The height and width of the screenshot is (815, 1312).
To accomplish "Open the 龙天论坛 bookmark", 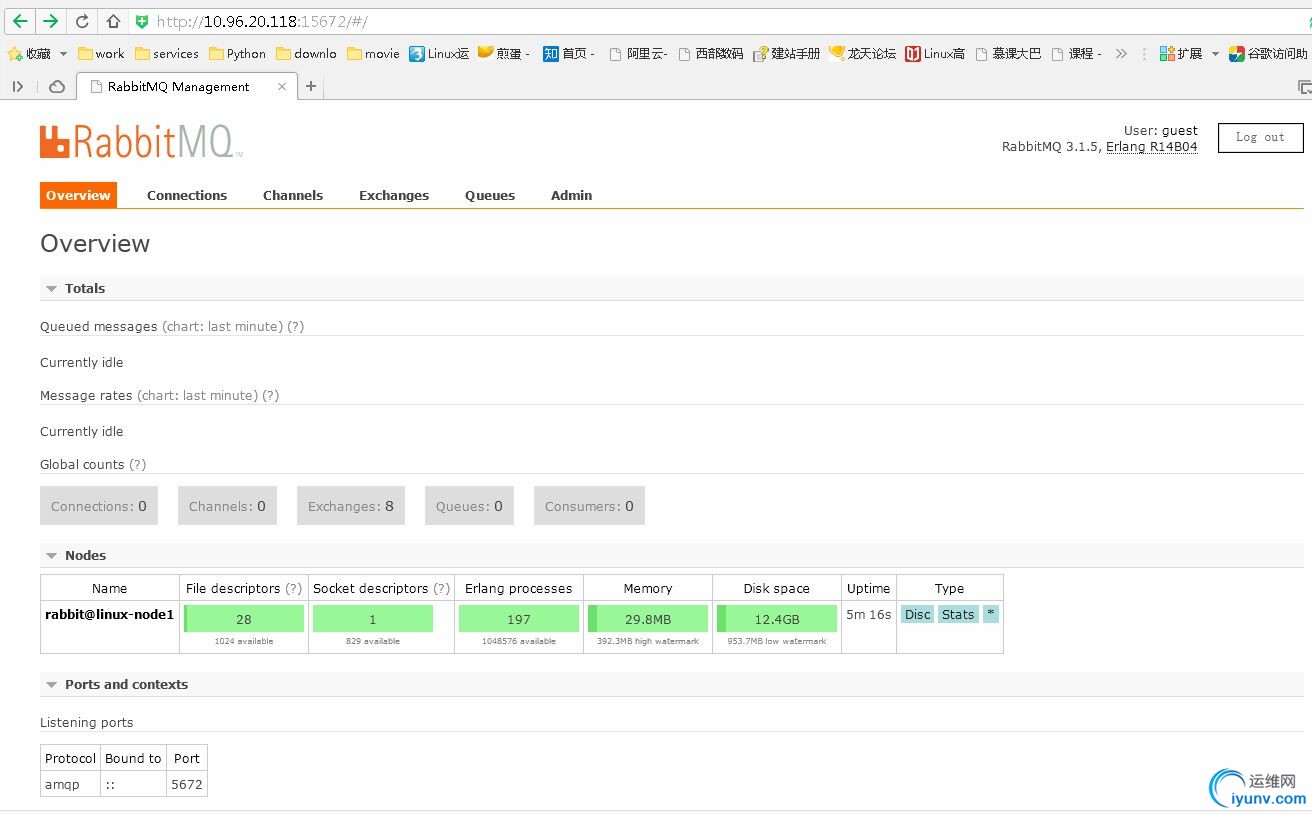I will tap(863, 54).
